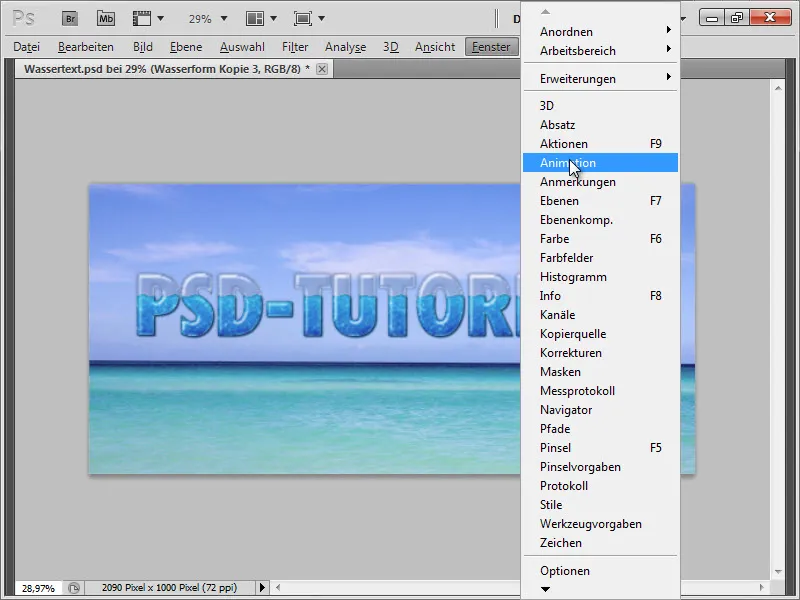Show the Protokoll panel

pyautogui.click(x=601, y=486)
